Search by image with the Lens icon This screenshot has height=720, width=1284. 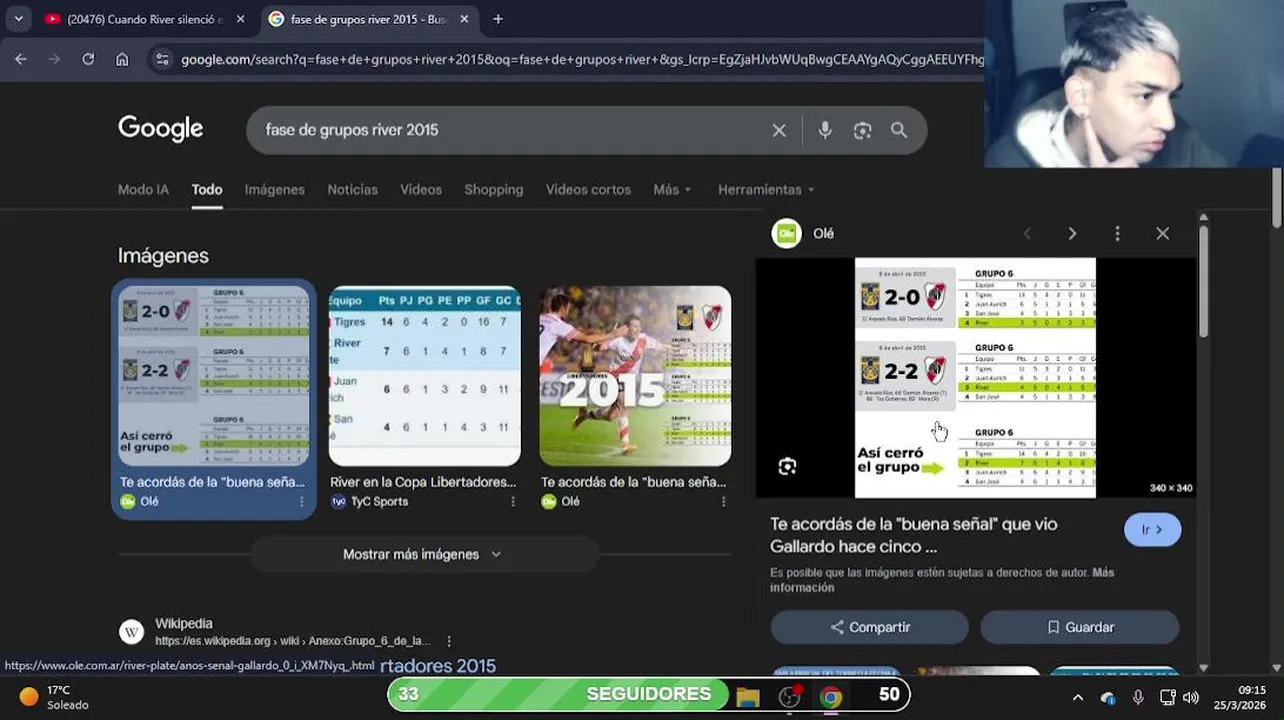[862, 130]
